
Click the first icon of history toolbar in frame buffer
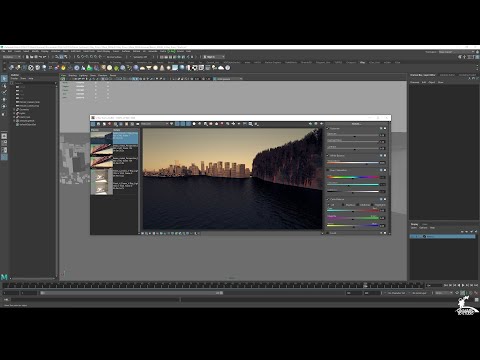click(93, 124)
